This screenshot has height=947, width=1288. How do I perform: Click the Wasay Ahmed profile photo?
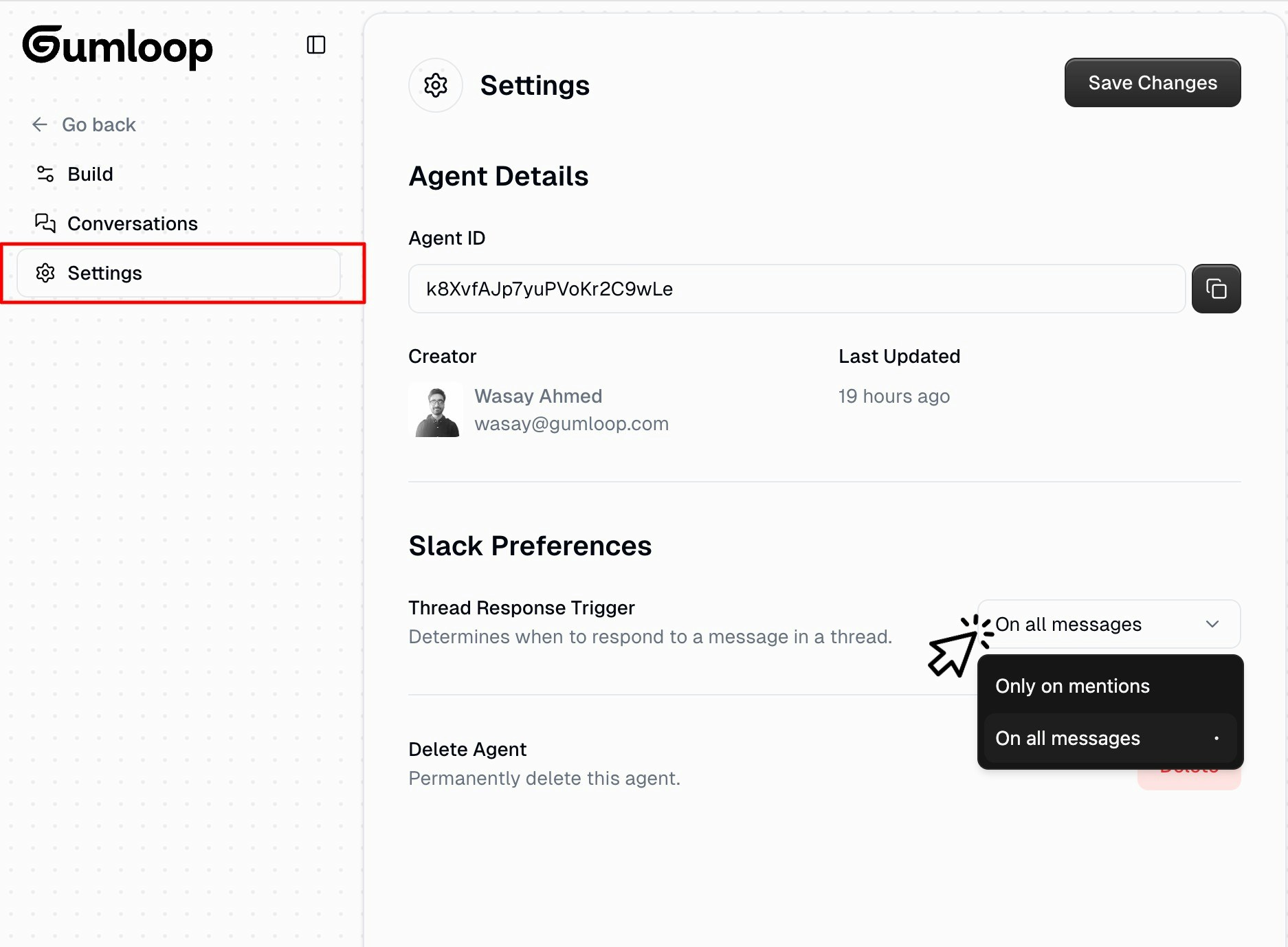436,410
